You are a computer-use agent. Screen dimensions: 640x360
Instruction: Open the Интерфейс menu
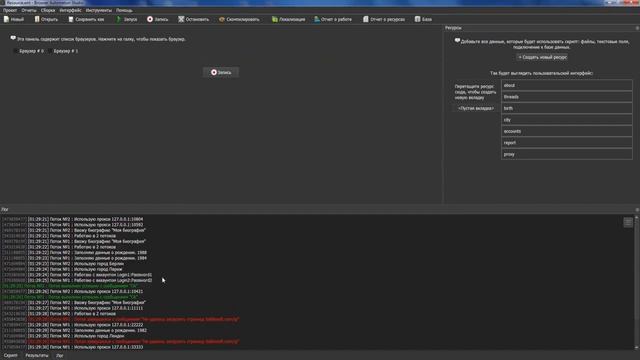[70, 10]
